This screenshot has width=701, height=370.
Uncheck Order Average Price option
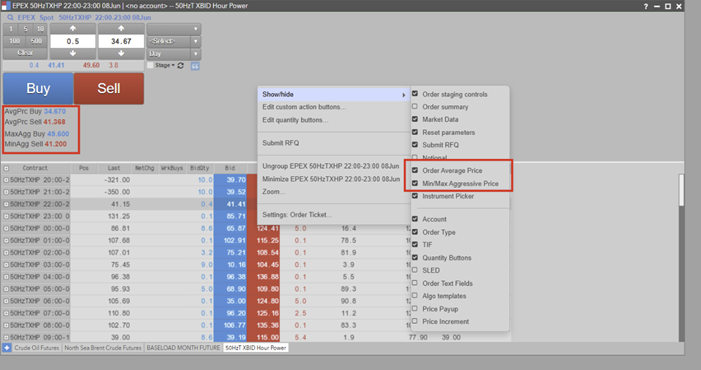[415, 170]
